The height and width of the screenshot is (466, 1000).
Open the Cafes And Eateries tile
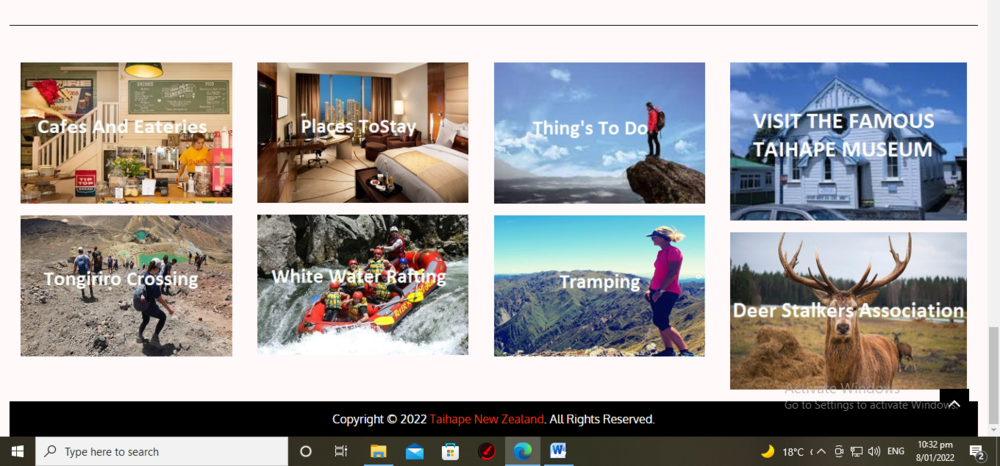126,133
